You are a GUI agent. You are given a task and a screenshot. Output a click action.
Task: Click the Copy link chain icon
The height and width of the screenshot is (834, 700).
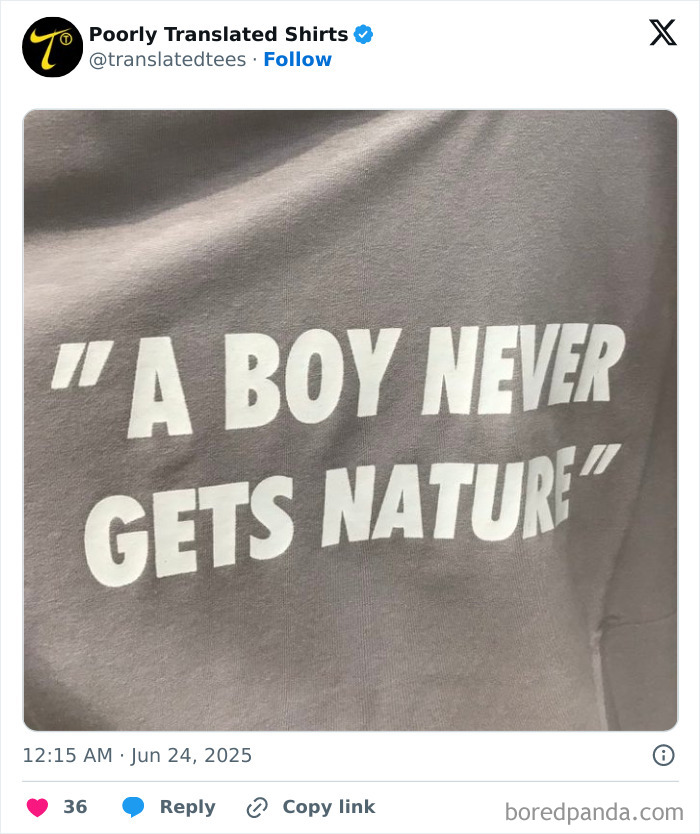tap(258, 807)
